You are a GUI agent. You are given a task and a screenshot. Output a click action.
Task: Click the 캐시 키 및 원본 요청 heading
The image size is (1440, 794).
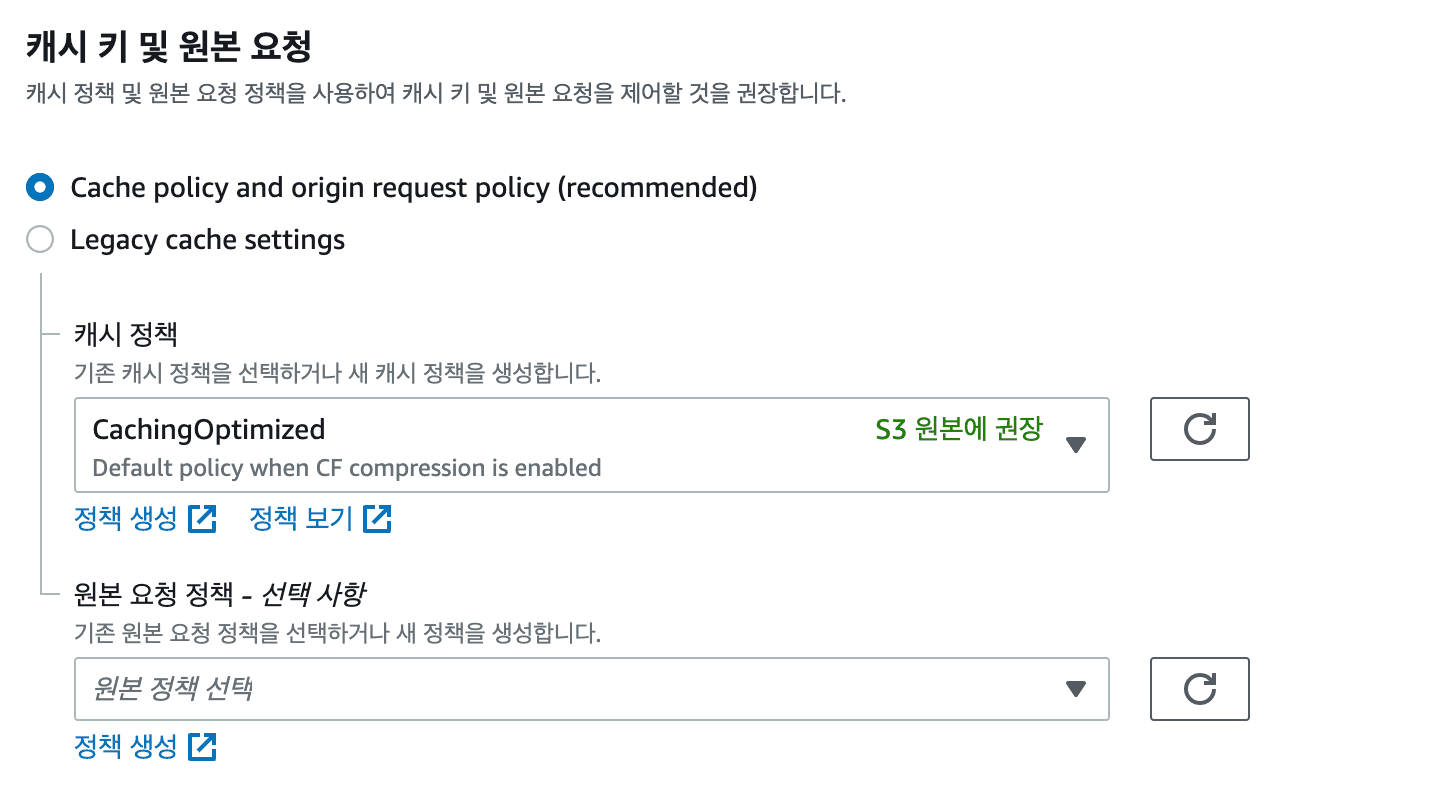[x=169, y=47]
